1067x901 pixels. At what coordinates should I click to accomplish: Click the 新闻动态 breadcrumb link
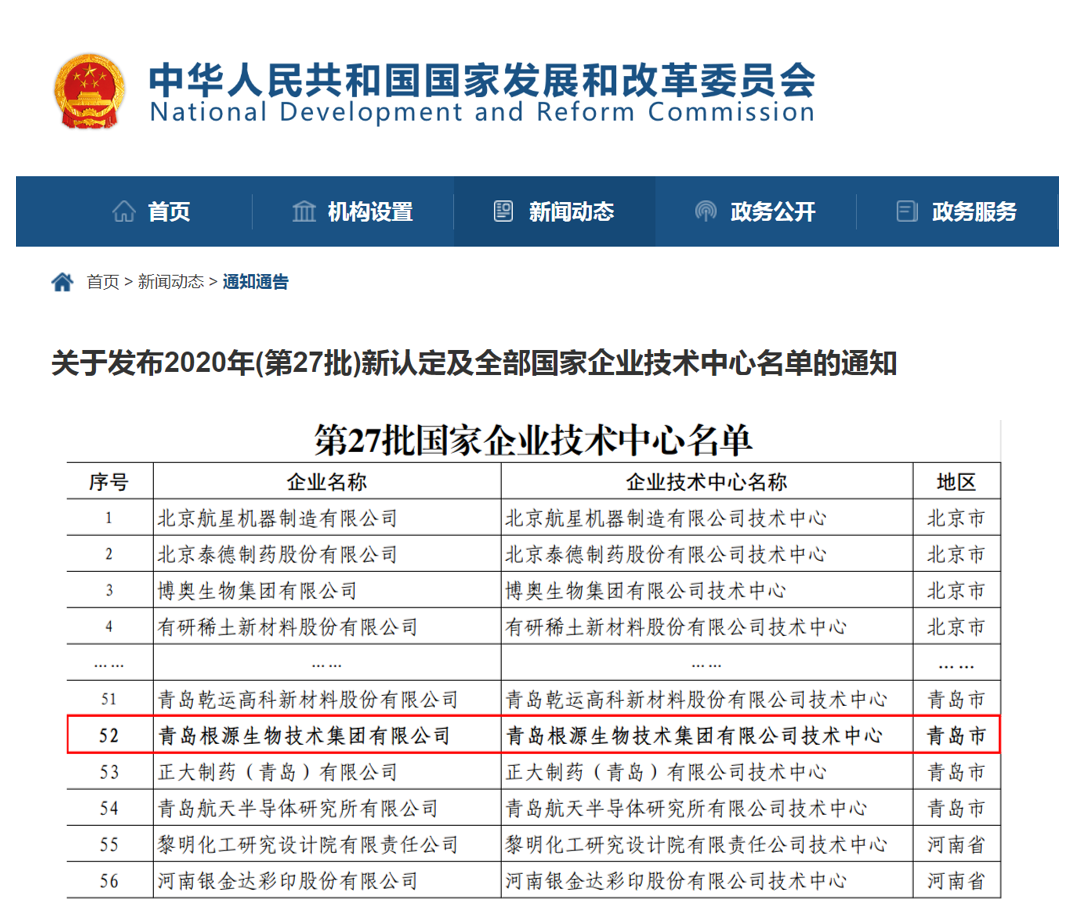pyautogui.click(x=170, y=282)
